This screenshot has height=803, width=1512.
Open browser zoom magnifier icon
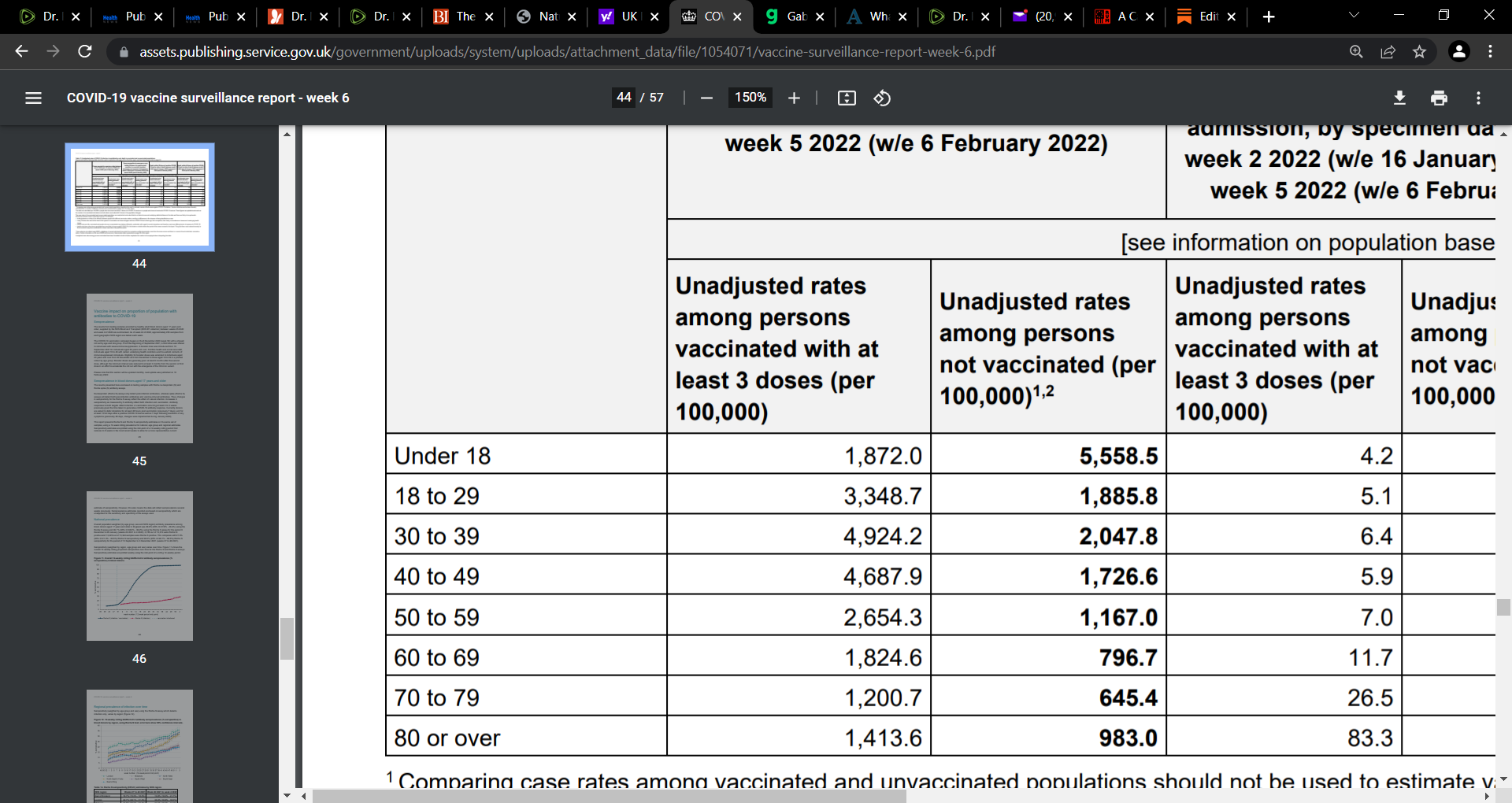pyautogui.click(x=1356, y=51)
